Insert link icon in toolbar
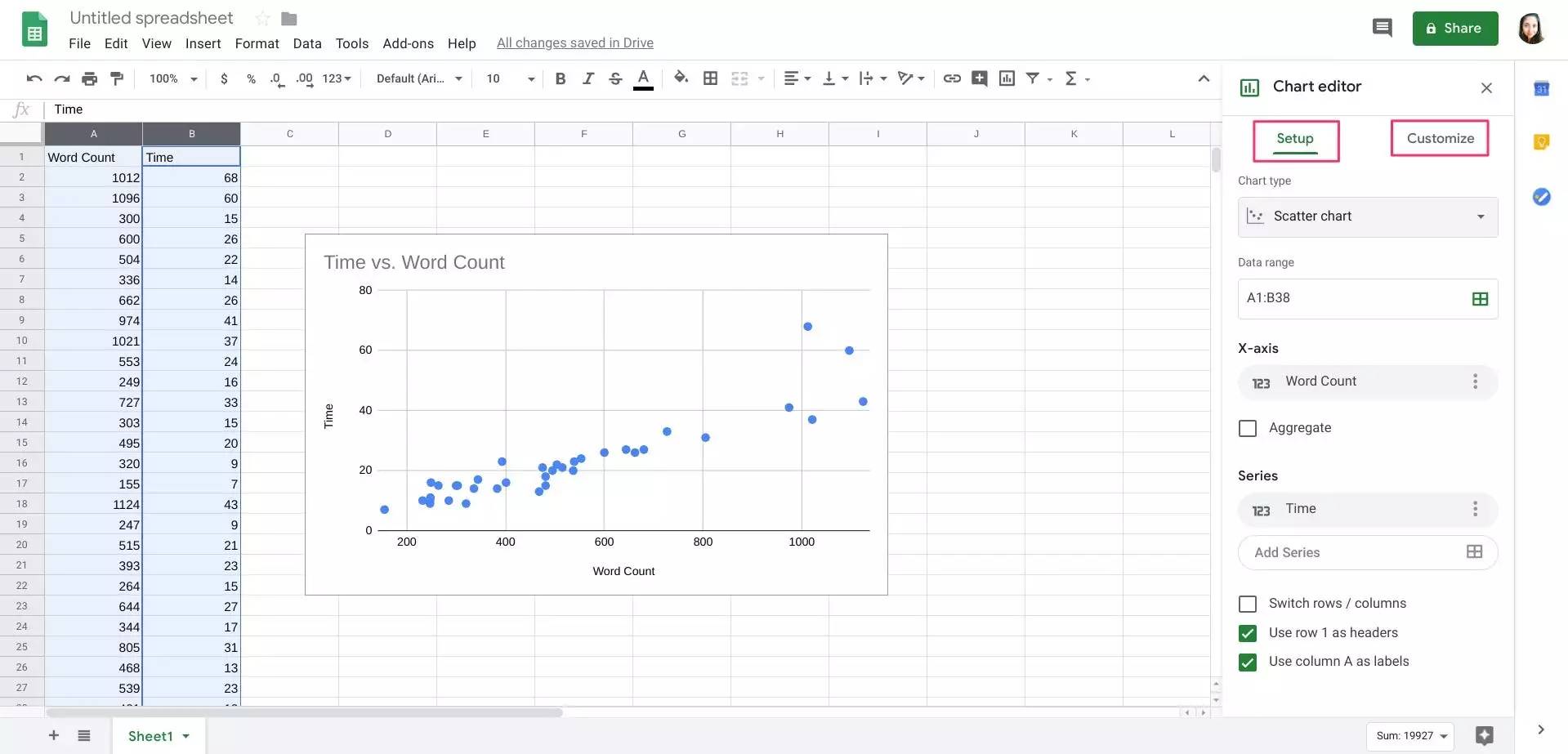The height and width of the screenshot is (754, 1568). point(952,78)
